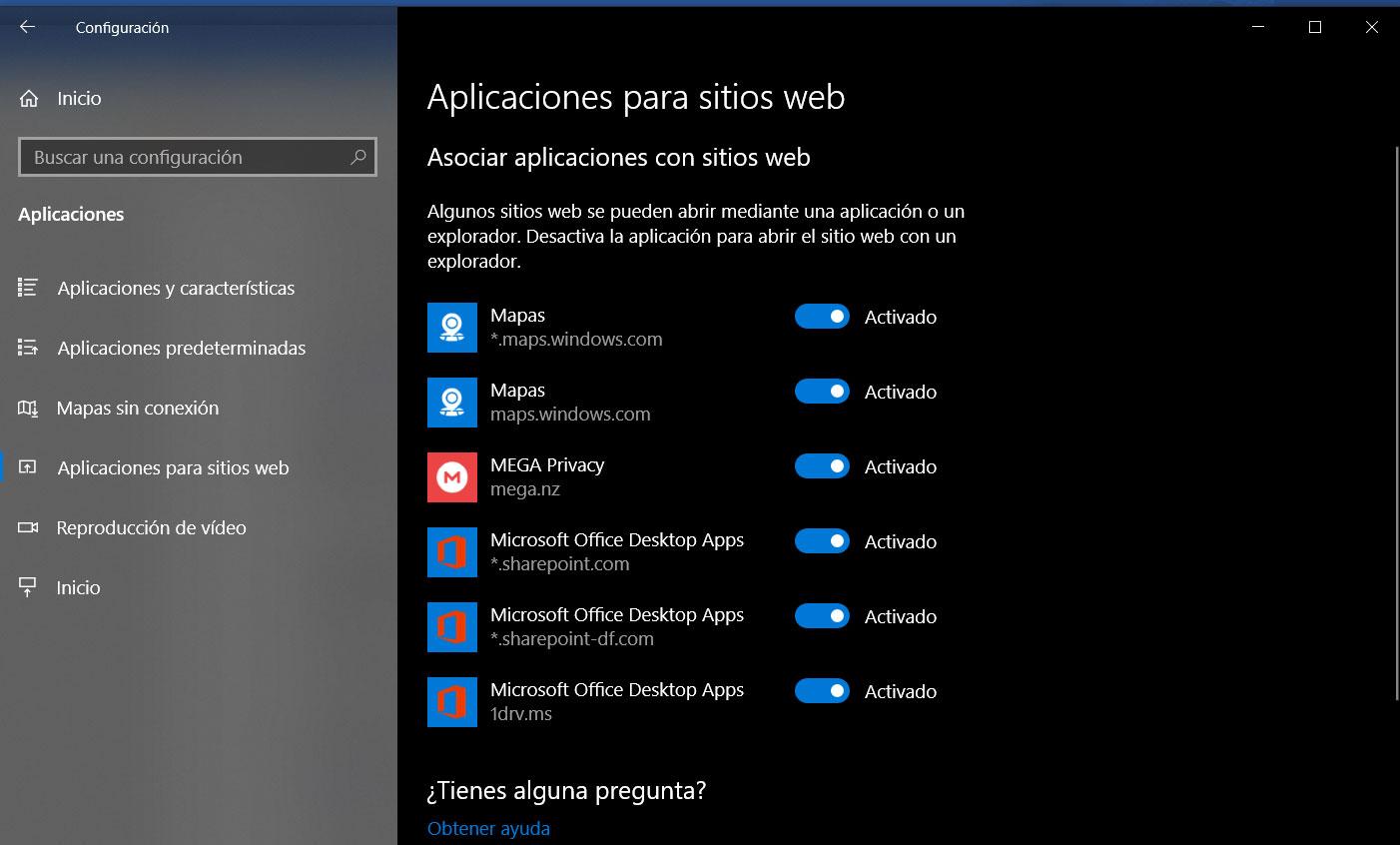The image size is (1400, 845).
Task: Turn off Mapas toggle for maps.windows.com
Action: point(822,392)
